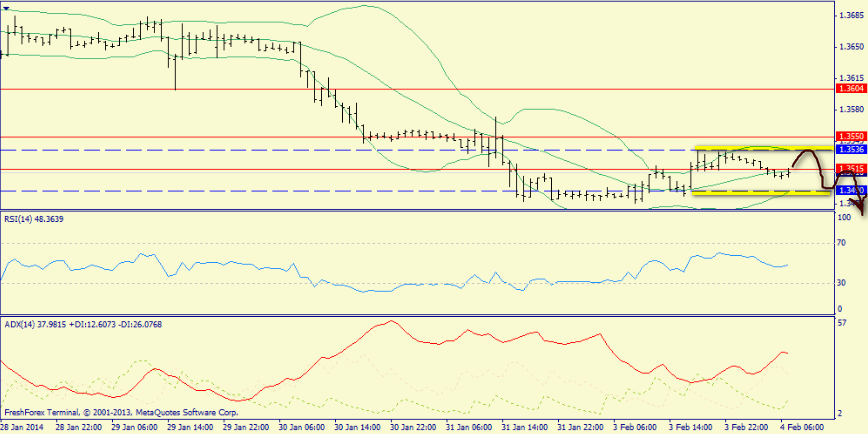Click the small blue triangle at chart top-left

click(6, 9)
